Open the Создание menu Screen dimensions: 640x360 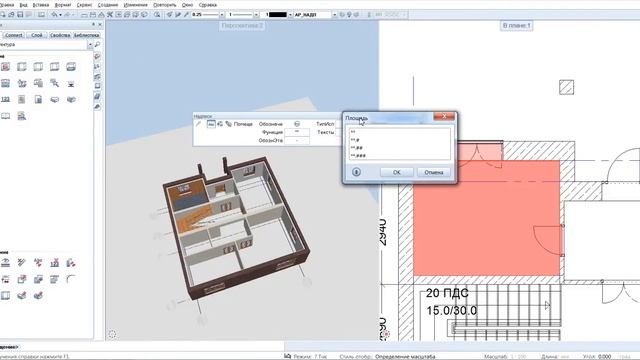[108, 5]
